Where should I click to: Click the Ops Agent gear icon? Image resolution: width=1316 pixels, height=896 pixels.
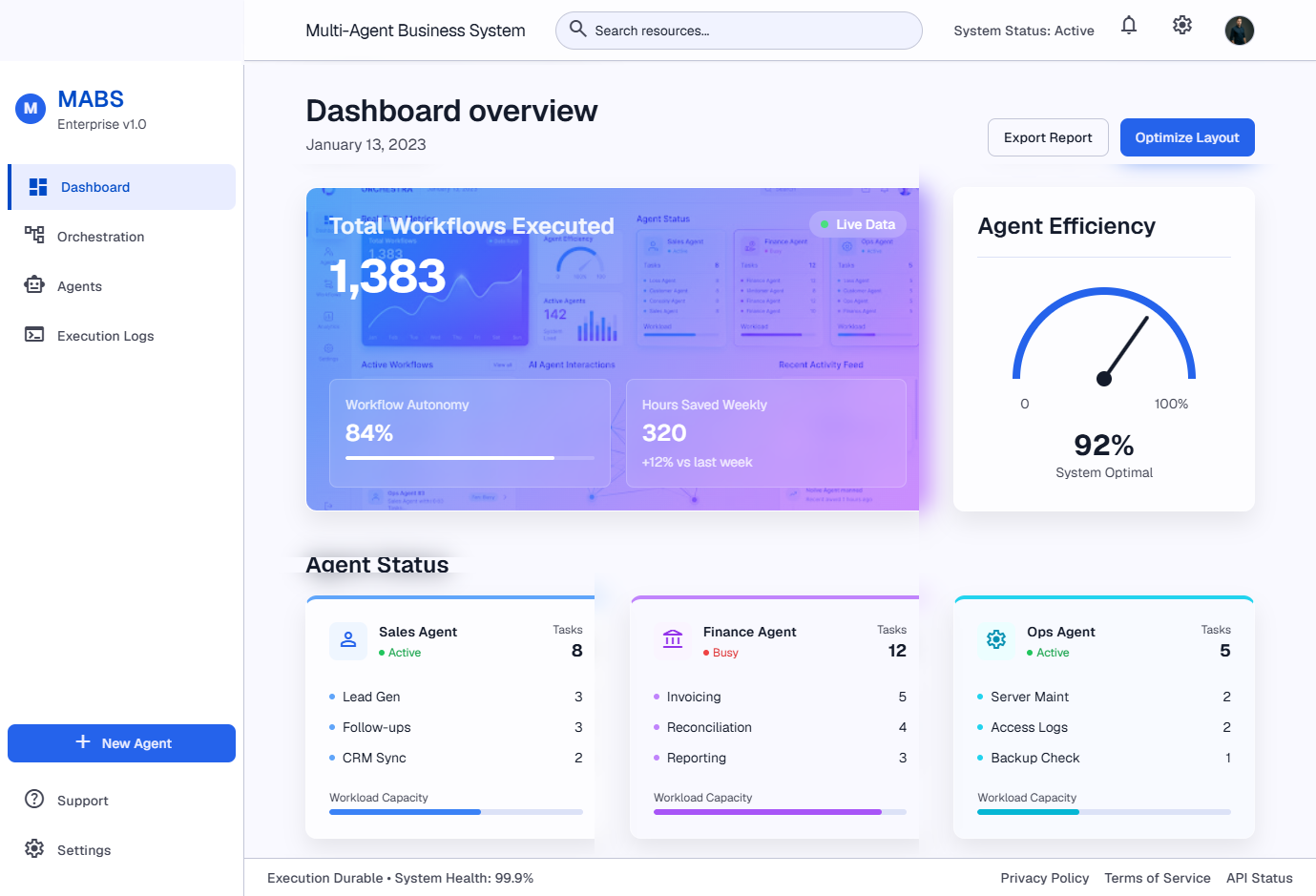coord(996,641)
